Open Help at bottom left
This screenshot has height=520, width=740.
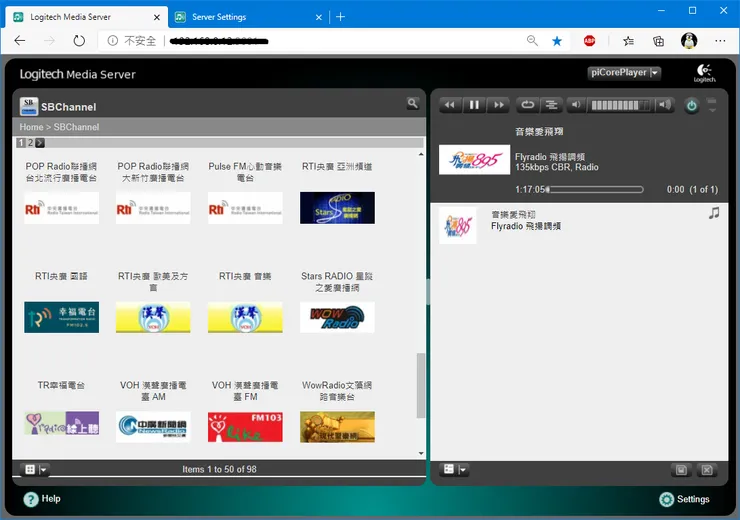click(x=42, y=499)
